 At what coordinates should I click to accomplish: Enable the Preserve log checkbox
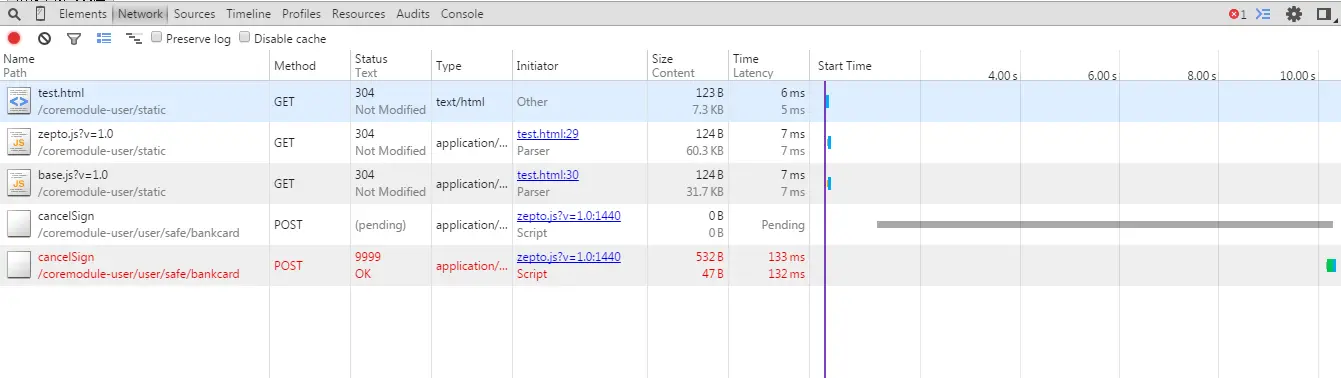[x=157, y=37]
